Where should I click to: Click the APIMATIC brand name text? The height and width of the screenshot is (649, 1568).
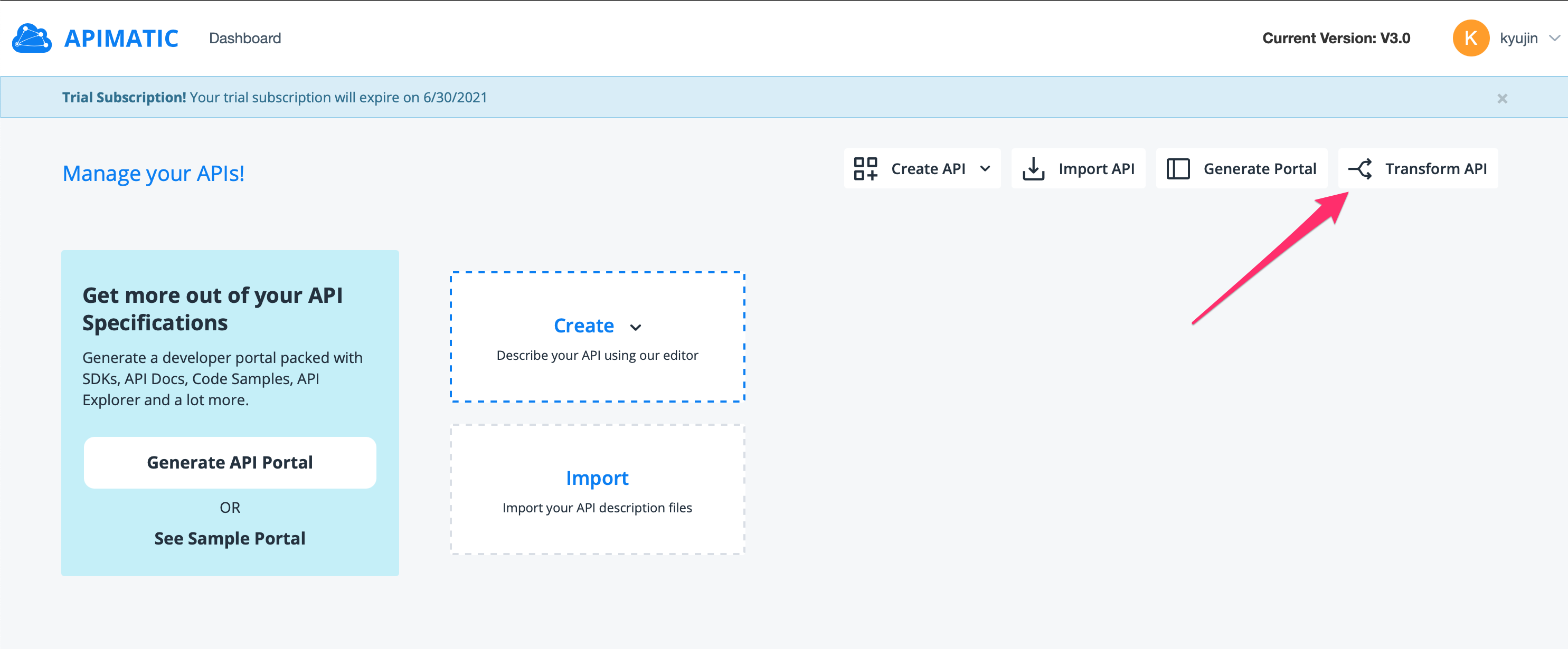pyautogui.click(x=121, y=39)
